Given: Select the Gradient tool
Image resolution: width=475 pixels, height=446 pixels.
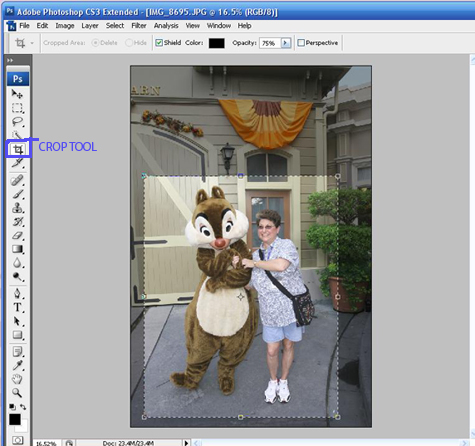Looking at the screenshot, I should pyautogui.click(x=17, y=249).
